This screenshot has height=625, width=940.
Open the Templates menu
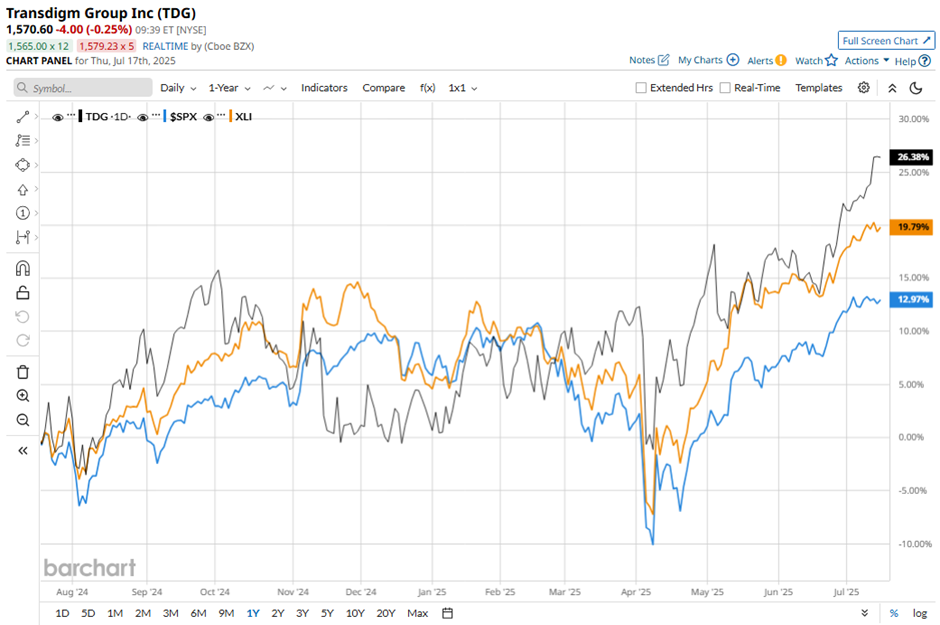(x=818, y=87)
